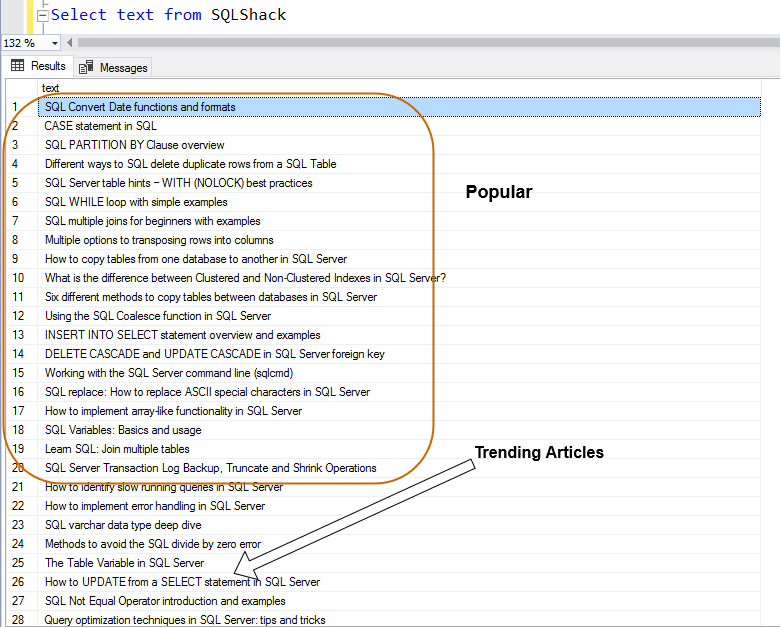Image resolution: width=781 pixels, height=628 pixels.
Task: Click 'SQL Not Equal Operator introduction' row
Action: (165, 601)
